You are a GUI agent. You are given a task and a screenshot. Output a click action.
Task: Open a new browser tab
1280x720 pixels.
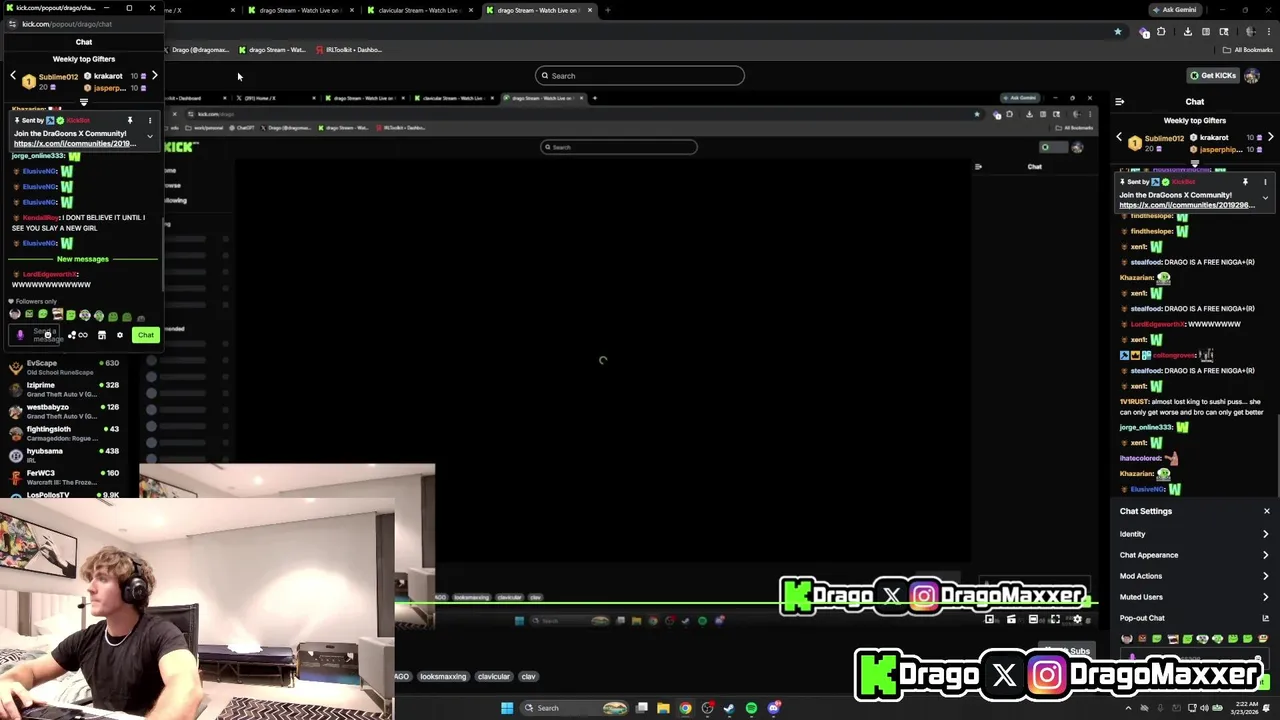coord(607,10)
